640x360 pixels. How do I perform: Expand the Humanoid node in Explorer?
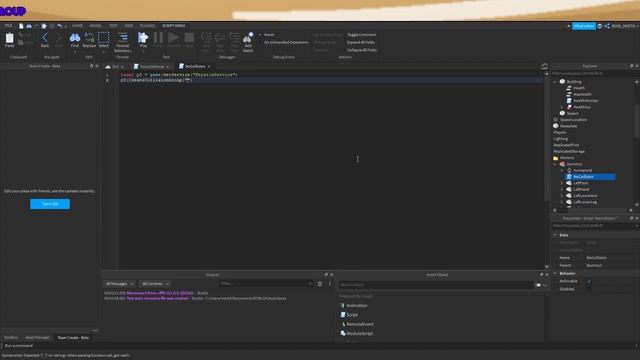(562, 170)
